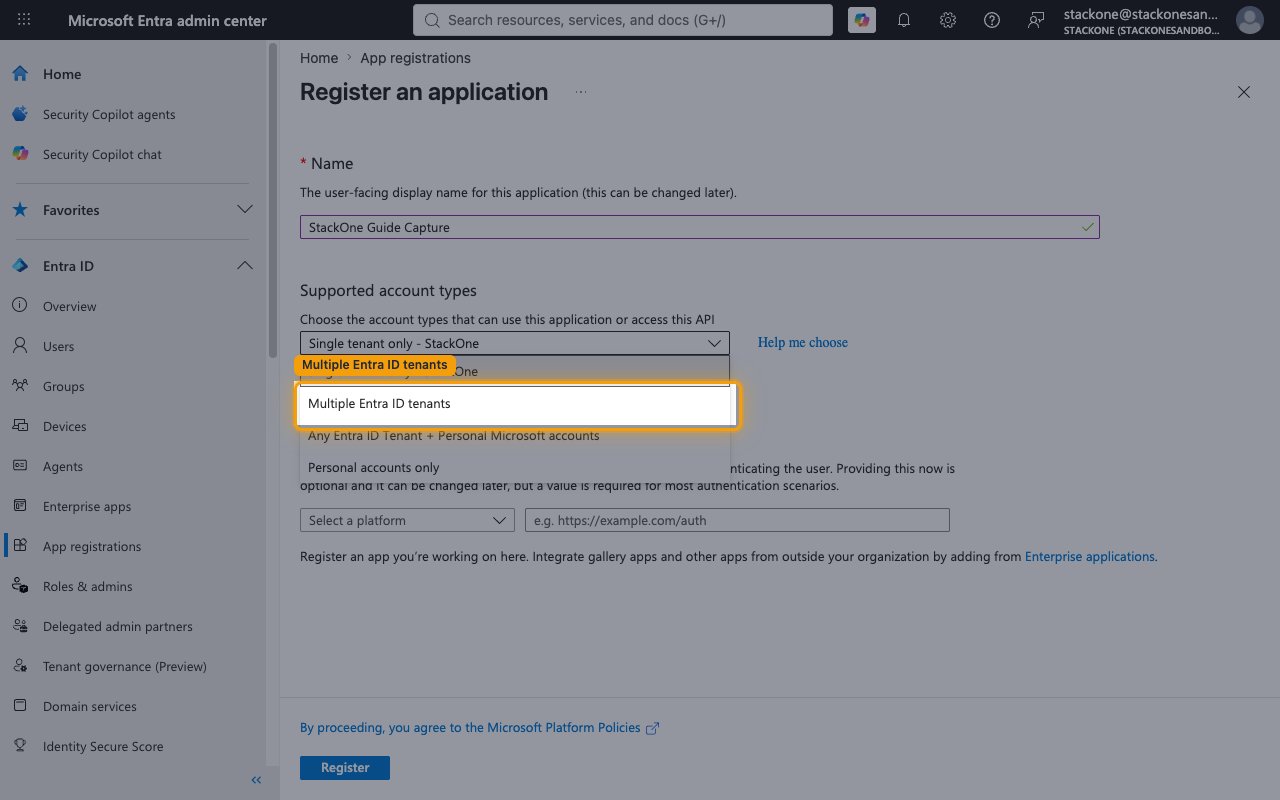Open Enterprise apps in the sidebar
Viewport: 1280px width, 800px height.
click(x=87, y=507)
